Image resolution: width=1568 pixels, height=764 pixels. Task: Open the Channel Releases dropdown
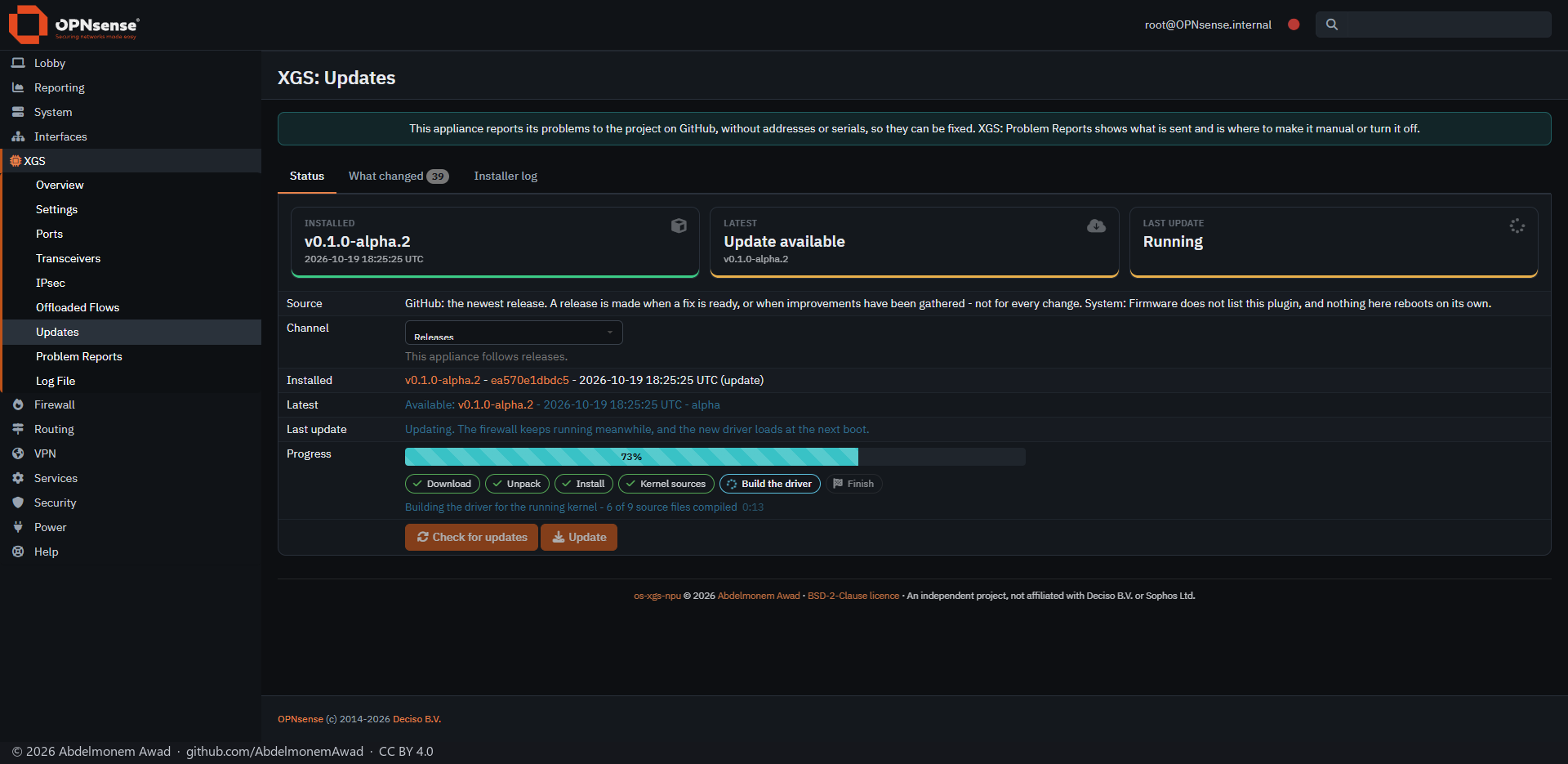click(x=514, y=333)
